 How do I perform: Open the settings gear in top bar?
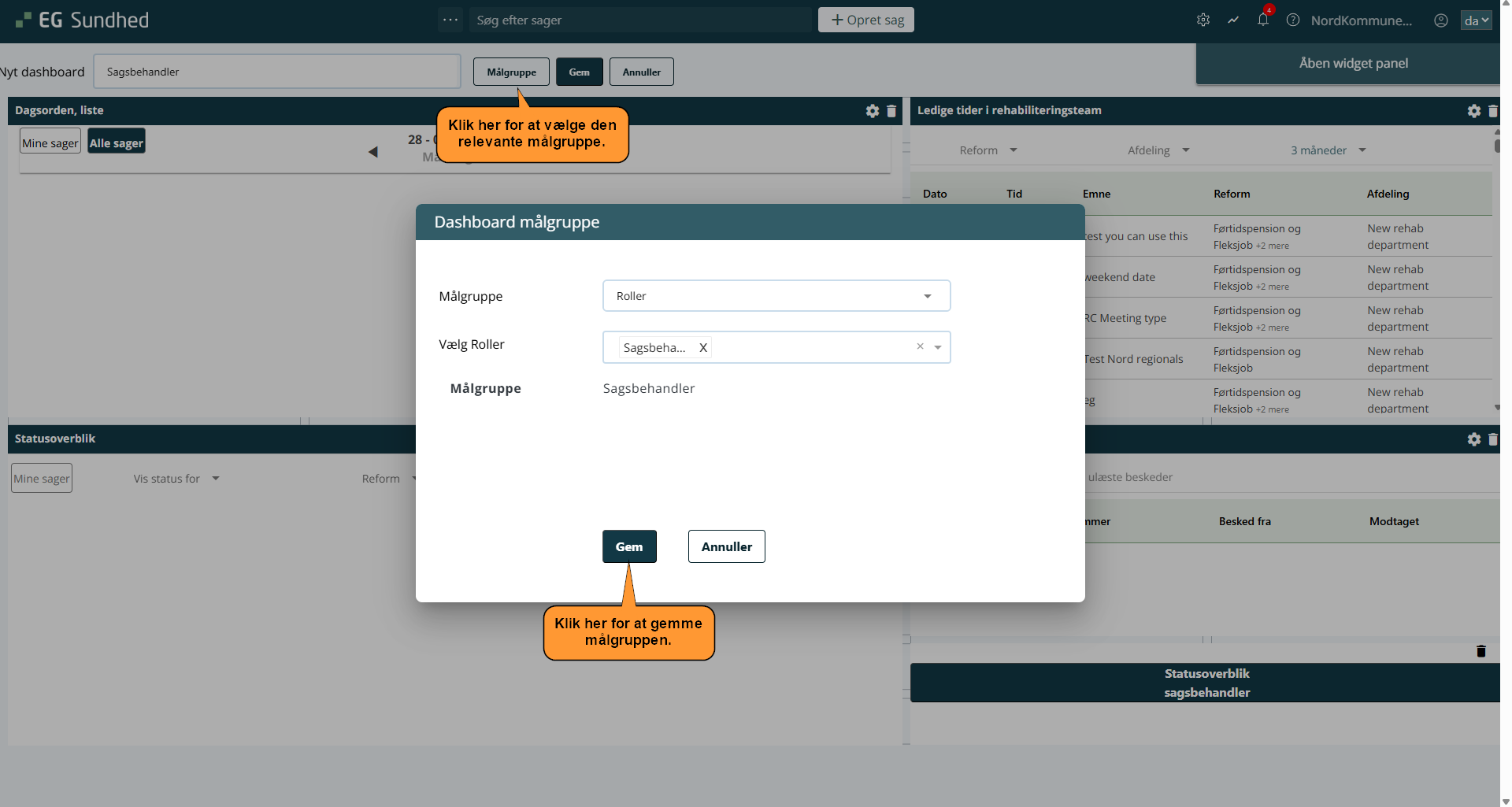pyautogui.click(x=1203, y=20)
